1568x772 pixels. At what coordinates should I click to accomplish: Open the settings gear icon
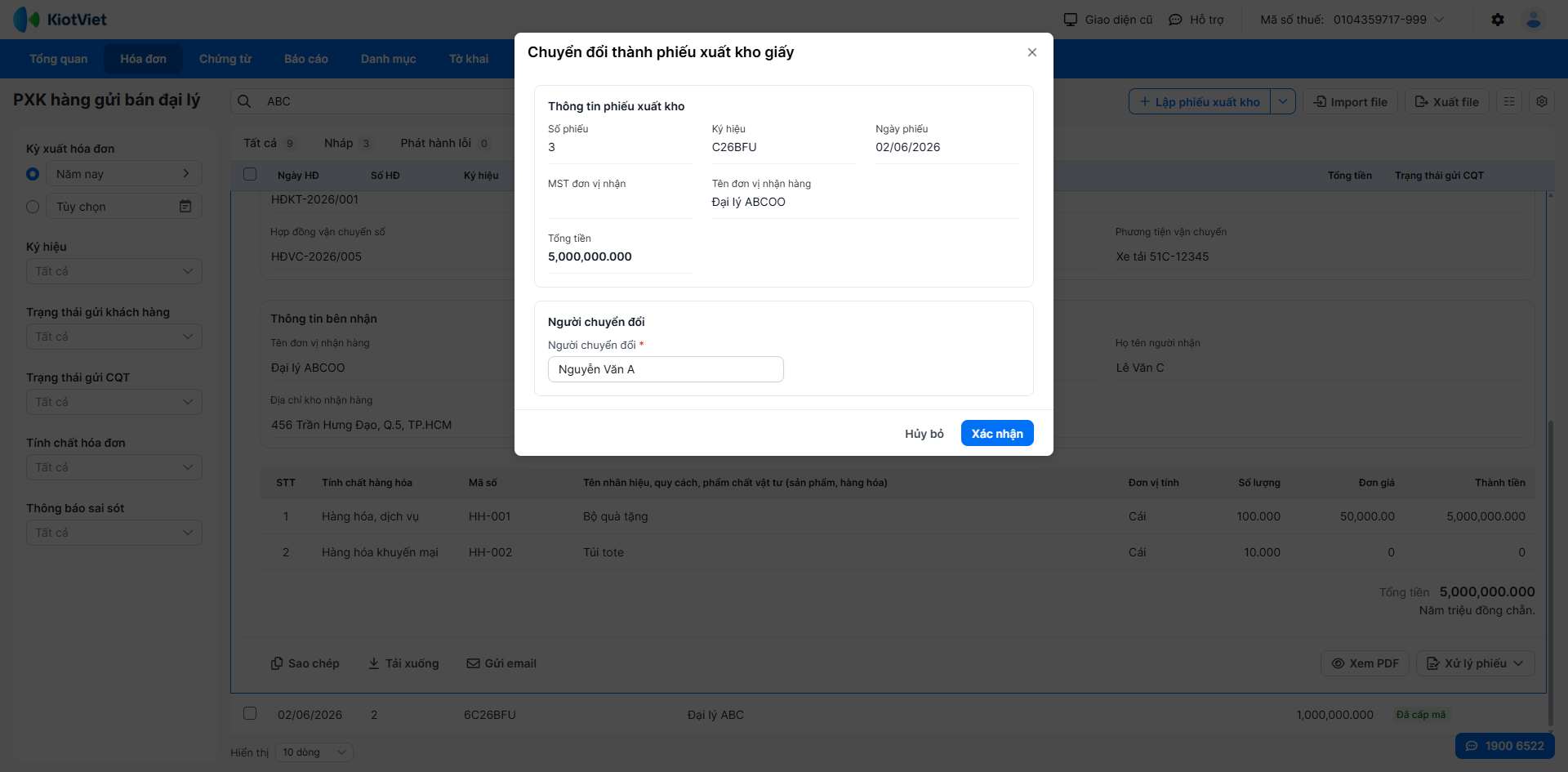[1498, 20]
